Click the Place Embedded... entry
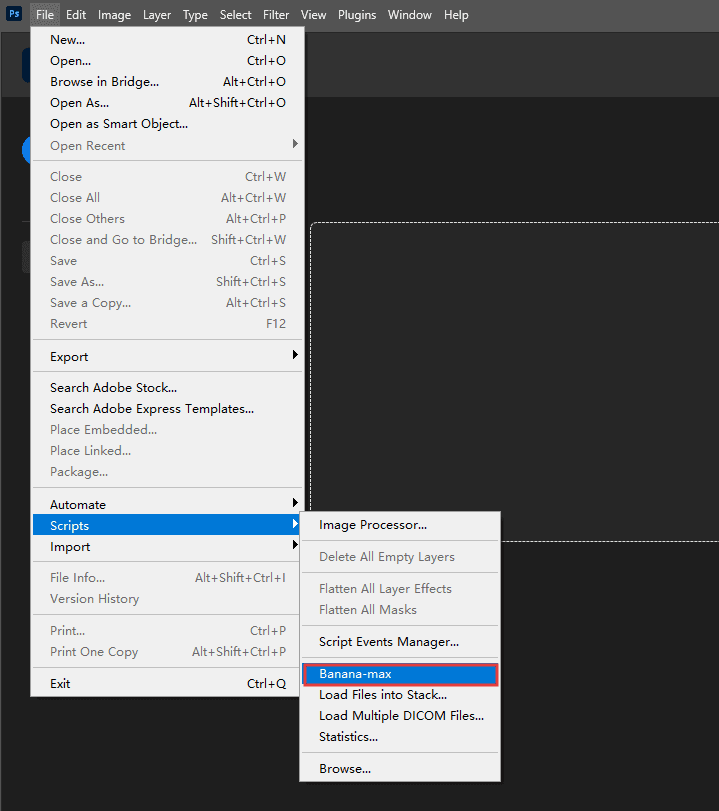Viewport: 719px width, 811px height. (x=167, y=430)
